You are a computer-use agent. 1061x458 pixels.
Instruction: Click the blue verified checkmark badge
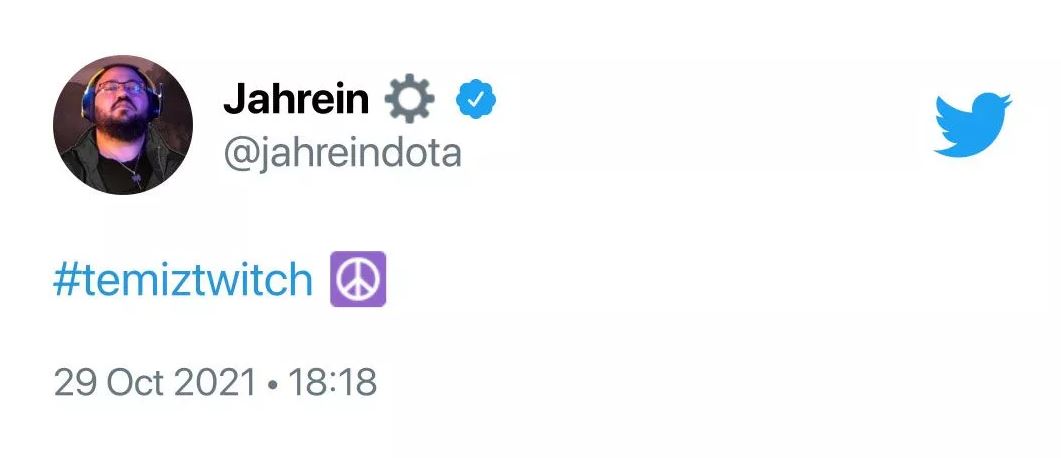click(x=477, y=99)
